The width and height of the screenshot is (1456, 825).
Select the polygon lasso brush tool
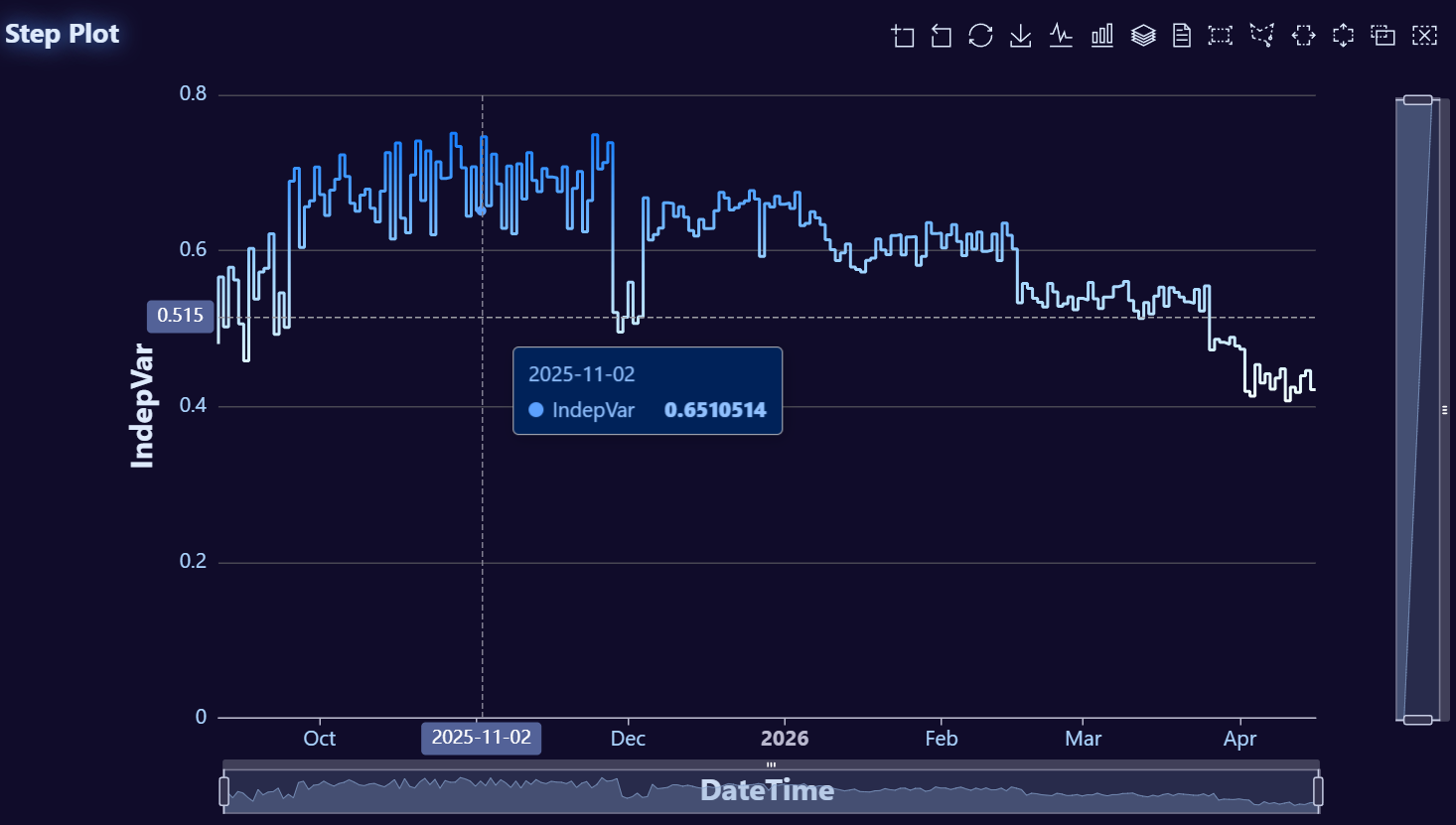(1262, 36)
